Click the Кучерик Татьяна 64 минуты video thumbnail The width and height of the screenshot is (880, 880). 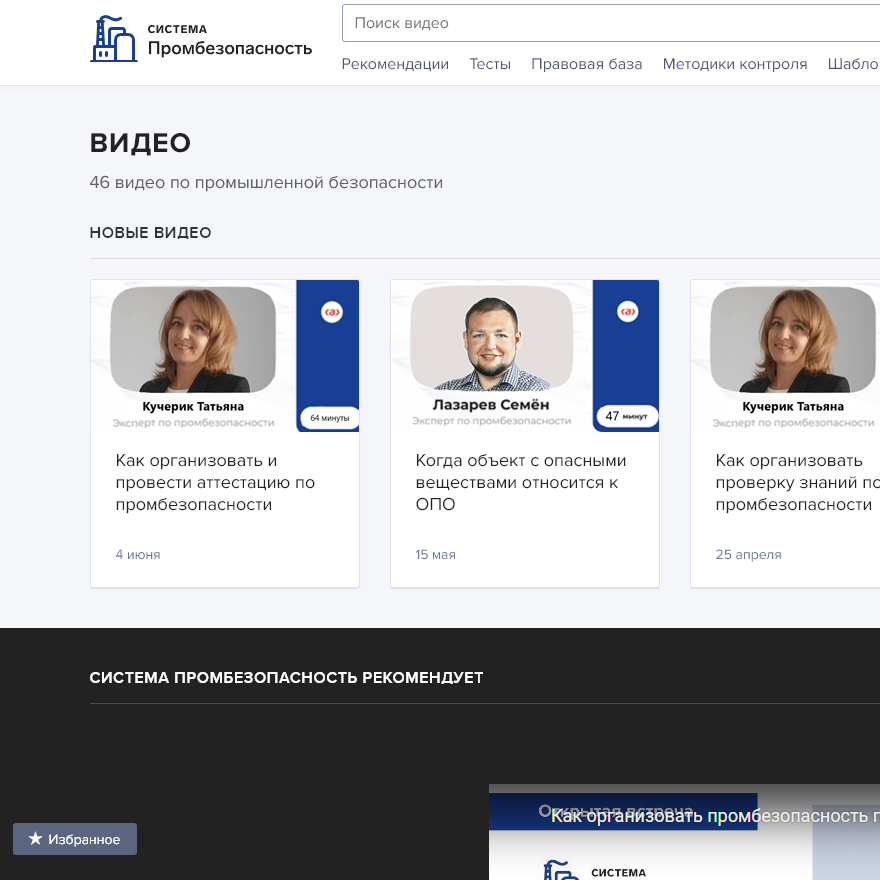[224, 356]
